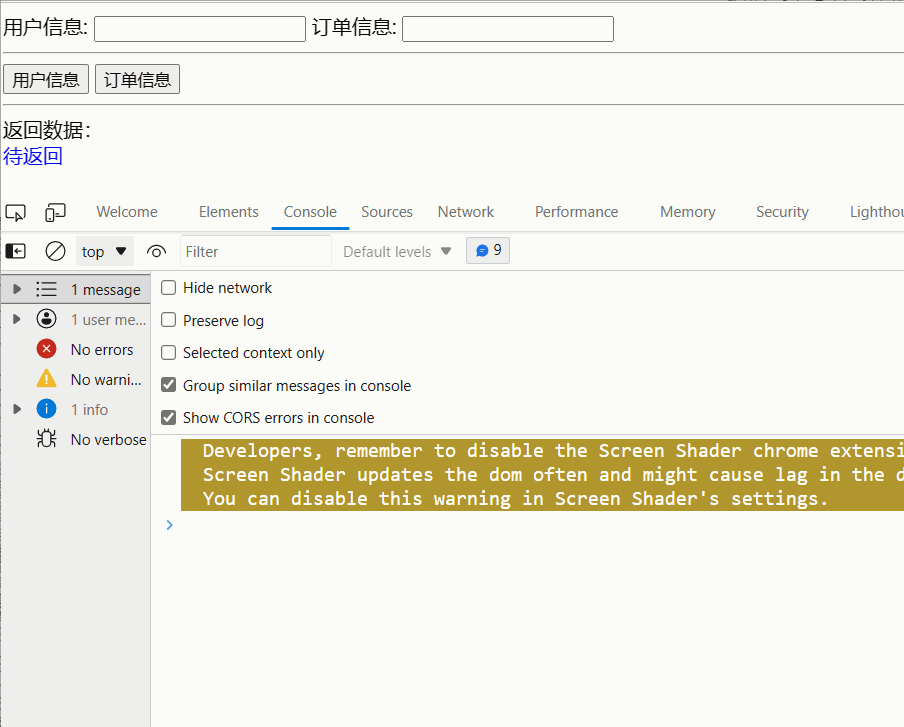Switch to the Elements tab
The height and width of the screenshot is (727, 904).
(228, 212)
